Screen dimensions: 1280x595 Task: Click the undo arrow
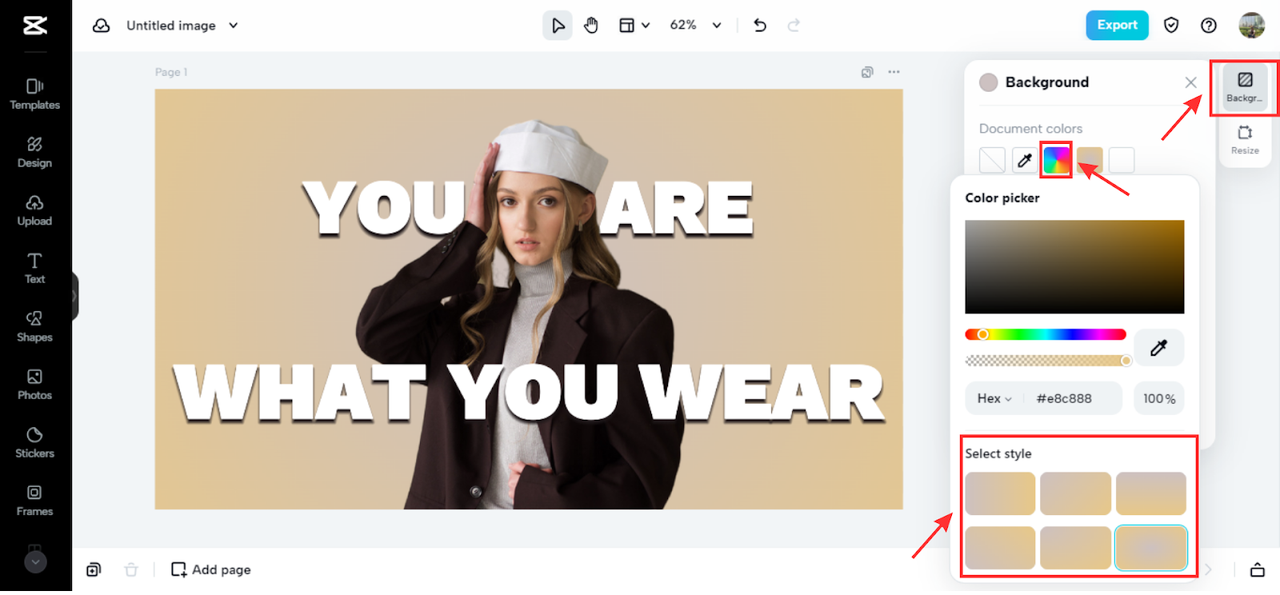pyautogui.click(x=760, y=25)
